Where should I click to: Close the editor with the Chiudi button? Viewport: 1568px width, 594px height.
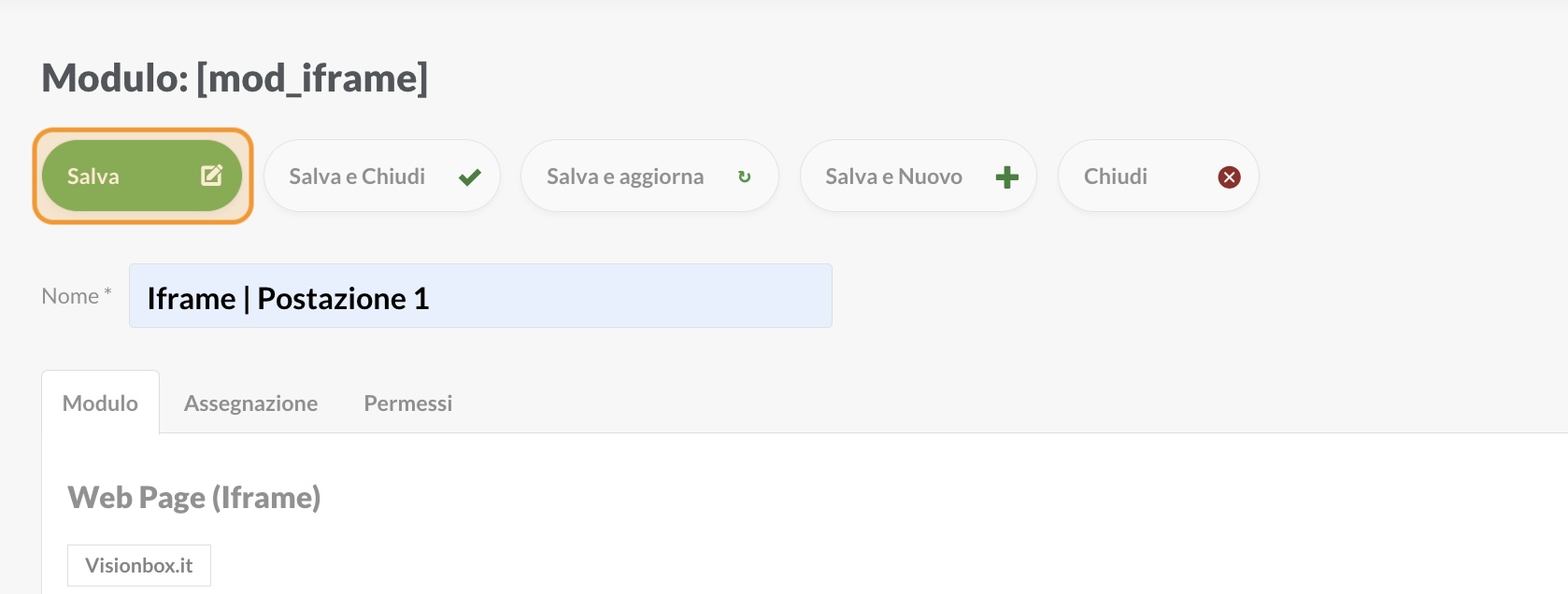(1159, 176)
